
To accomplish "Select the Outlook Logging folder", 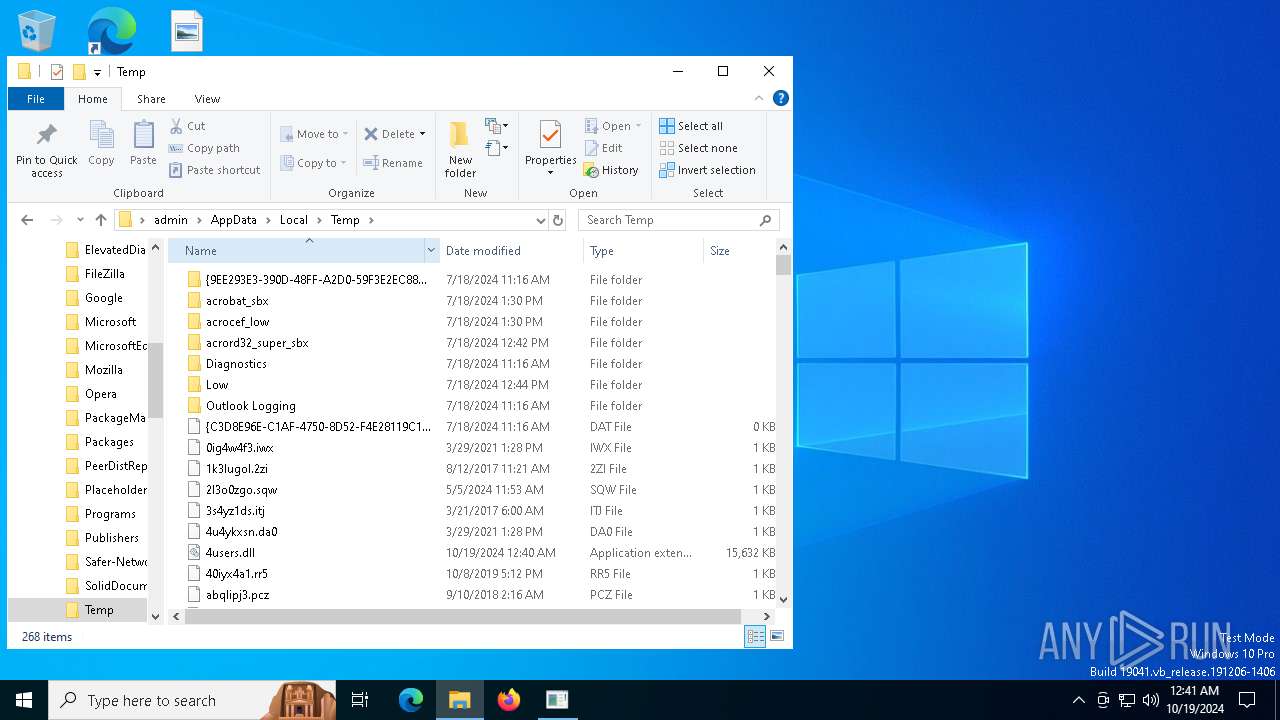I will [x=250, y=406].
